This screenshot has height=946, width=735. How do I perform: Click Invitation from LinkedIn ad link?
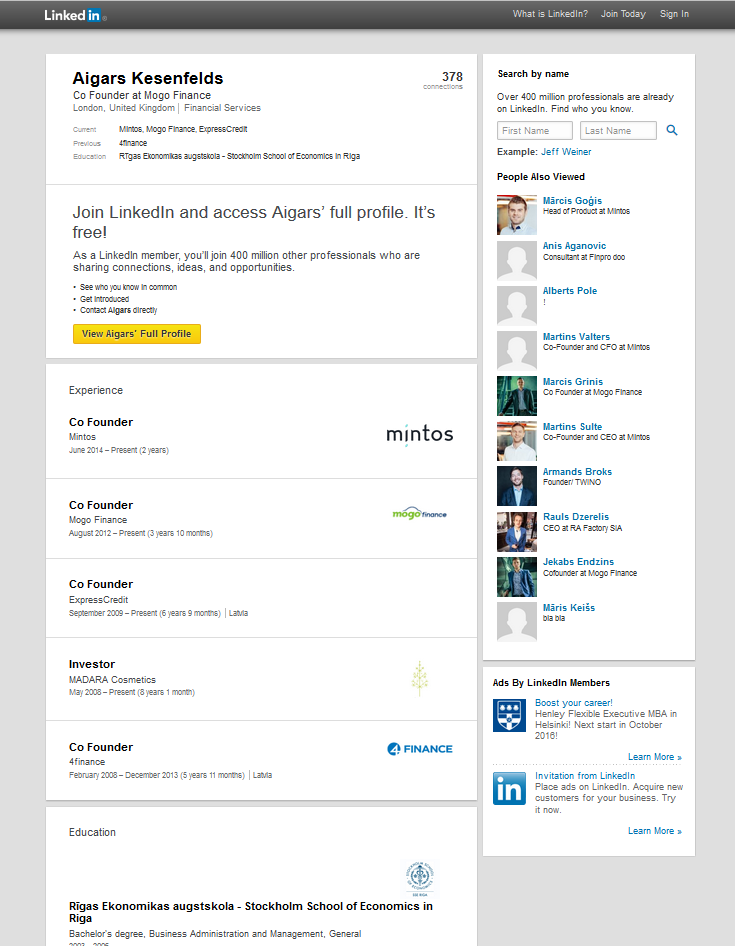pos(585,776)
